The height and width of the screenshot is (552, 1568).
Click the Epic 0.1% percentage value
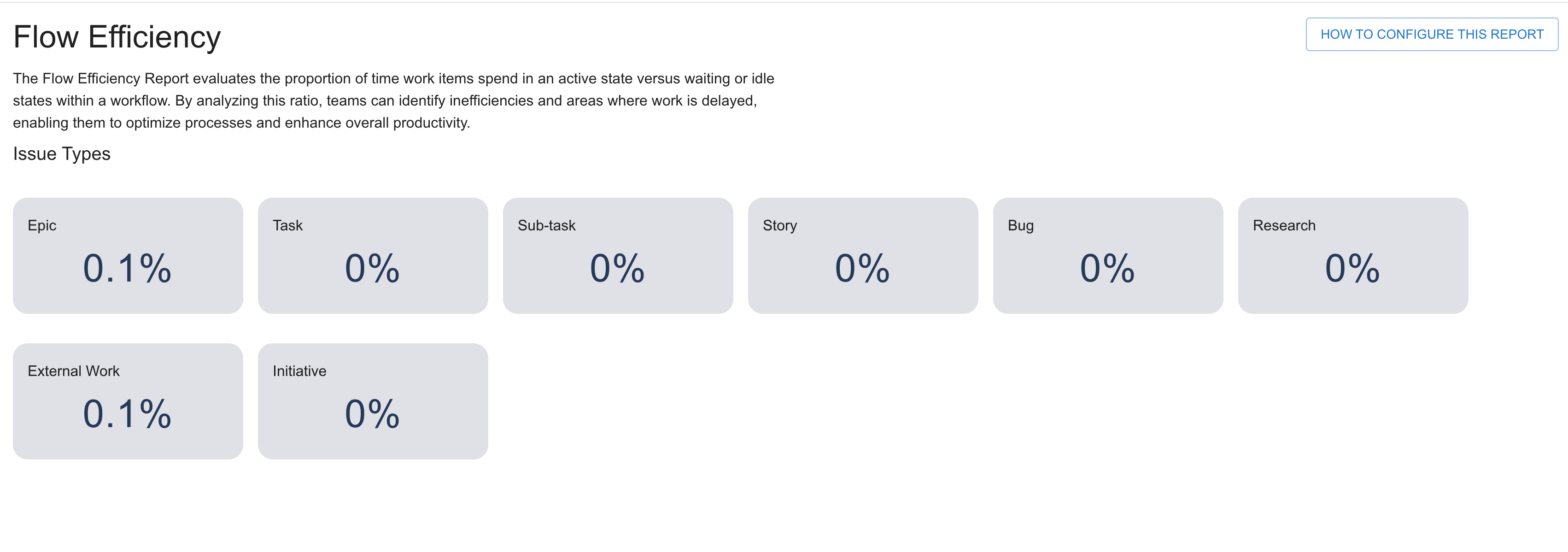tap(127, 268)
